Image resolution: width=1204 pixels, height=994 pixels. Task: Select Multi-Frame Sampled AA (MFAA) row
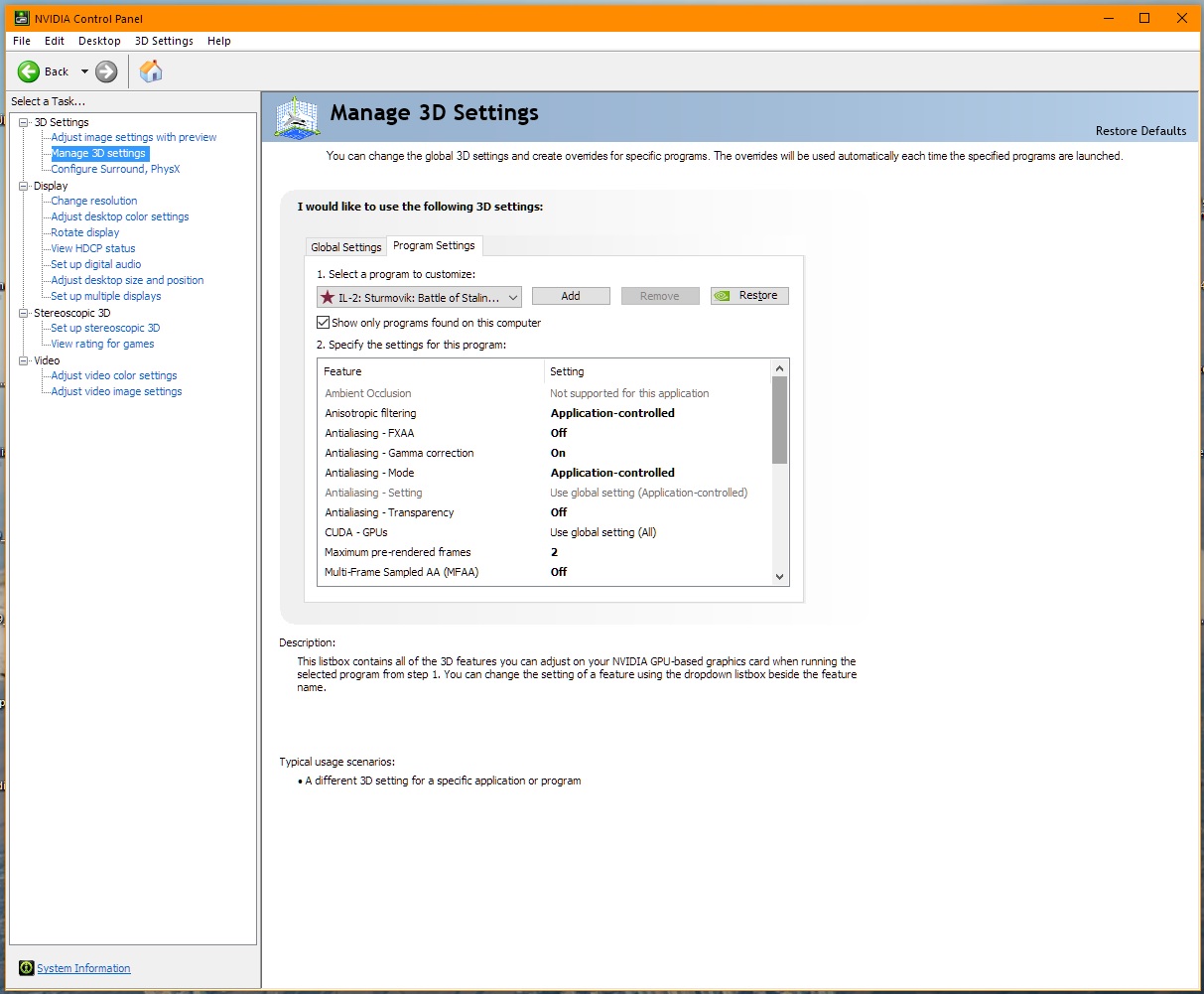click(x=544, y=572)
